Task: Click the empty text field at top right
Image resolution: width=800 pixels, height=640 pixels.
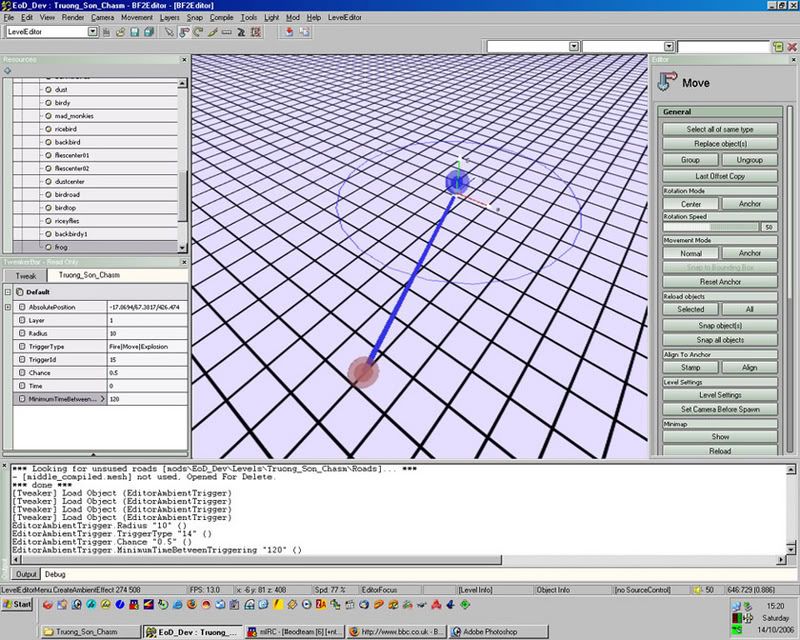Action: [x=723, y=46]
